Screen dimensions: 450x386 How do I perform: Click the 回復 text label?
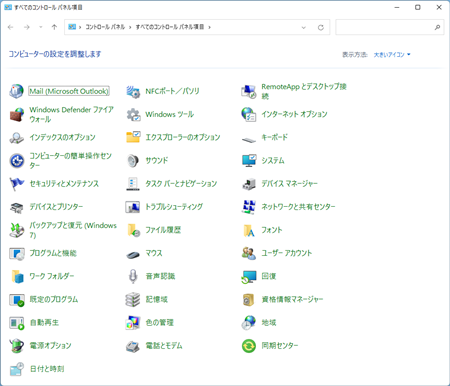click(x=269, y=276)
